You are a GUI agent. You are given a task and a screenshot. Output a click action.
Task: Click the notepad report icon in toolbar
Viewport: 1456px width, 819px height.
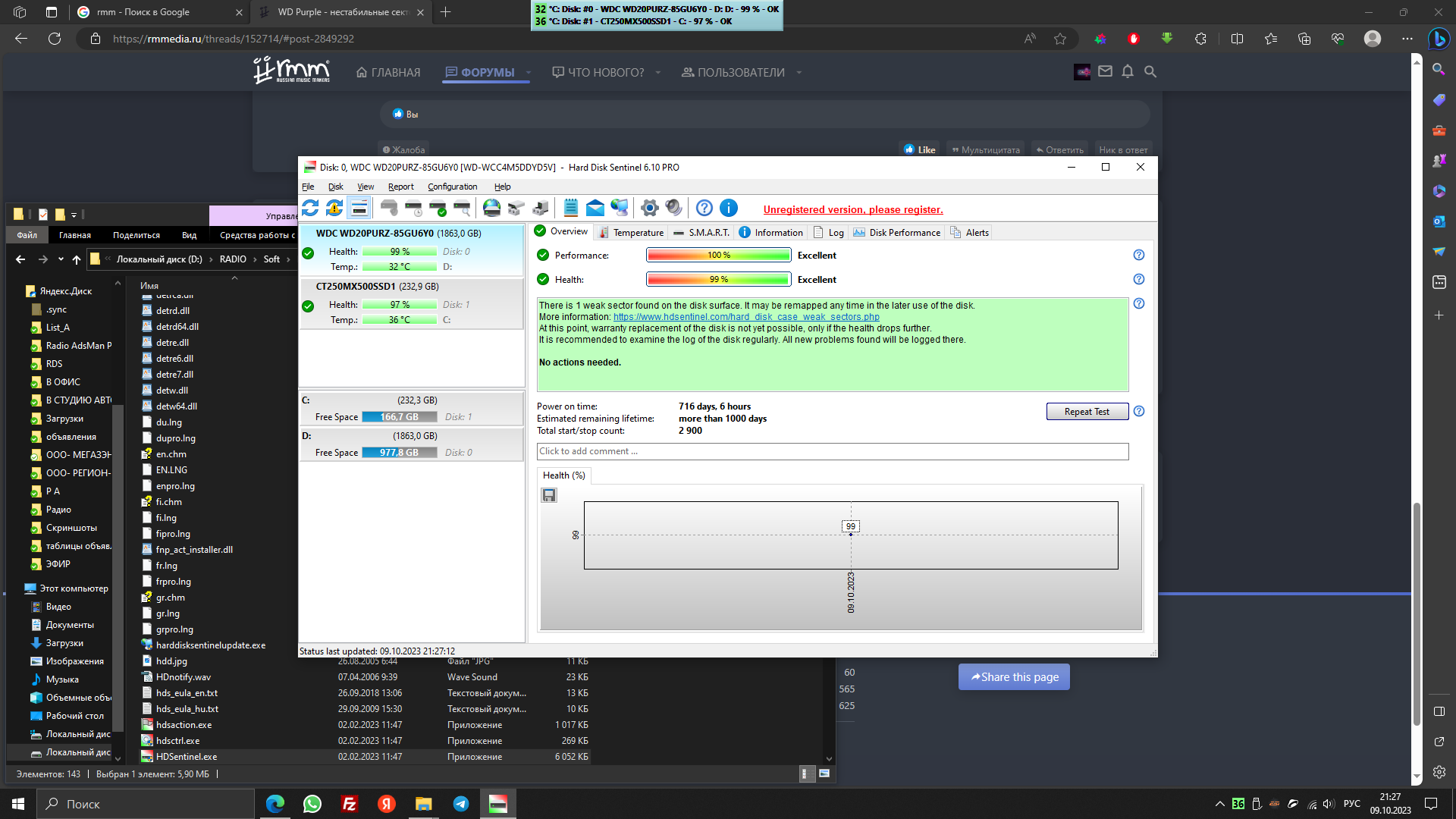pos(571,208)
